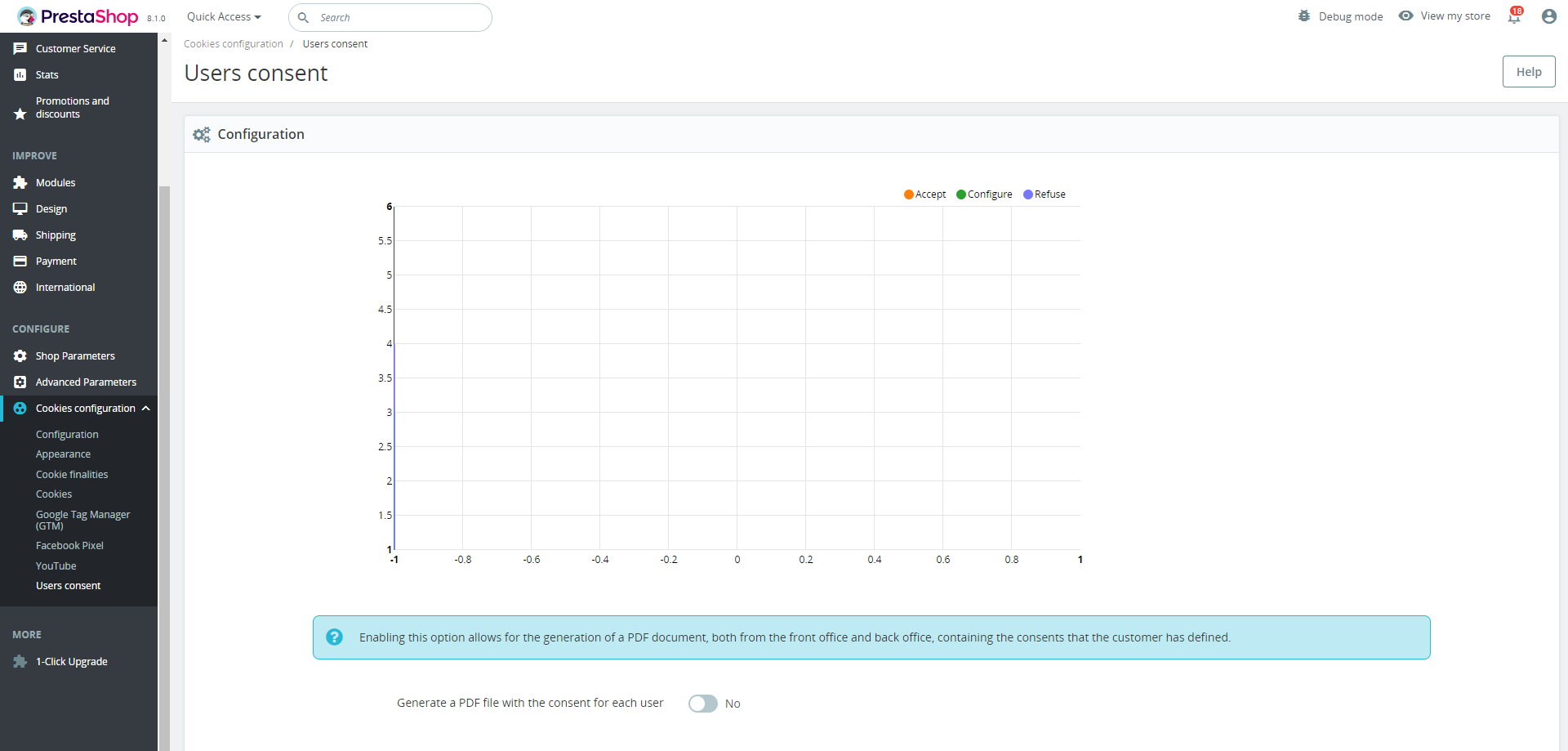Click the International globe icon
Viewport: 1568px width, 751px height.
pyautogui.click(x=20, y=287)
